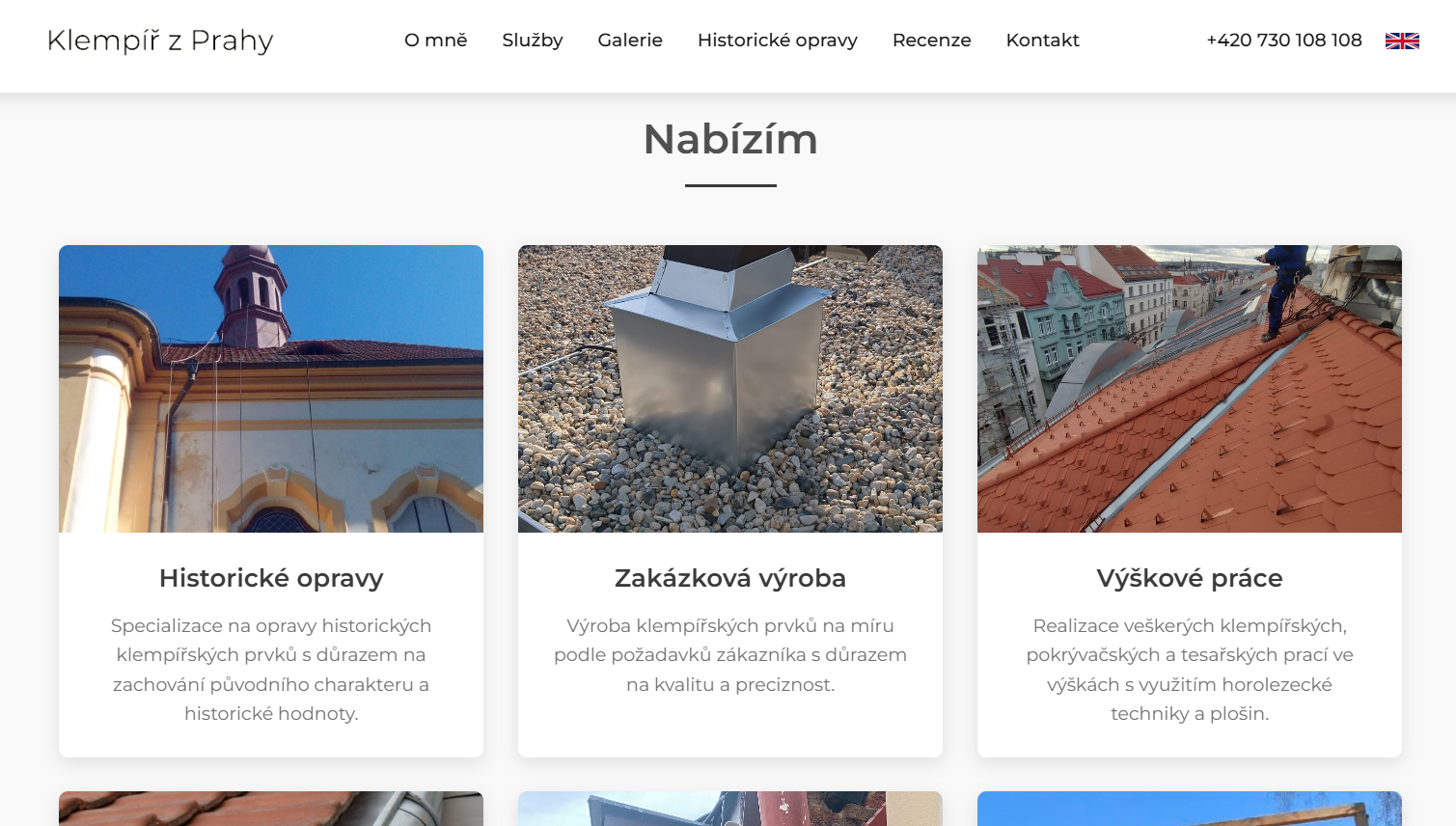This screenshot has height=826, width=1456.
Task: Click the Zakázková výroba card heading
Action: [x=730, y=578]
